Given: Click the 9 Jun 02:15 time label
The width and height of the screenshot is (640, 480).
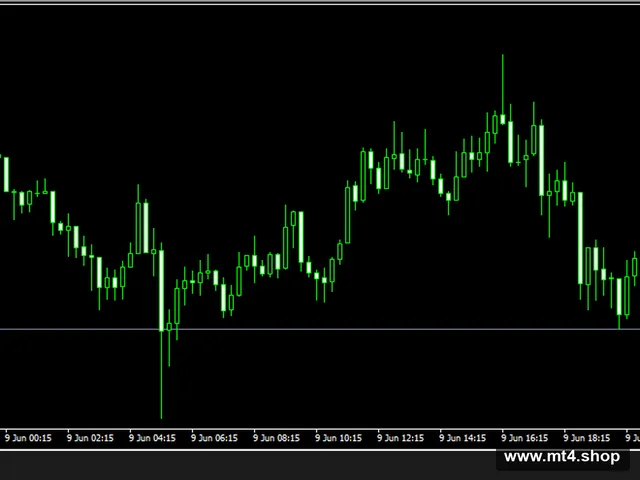Looking at the screenshot, I should pyautogui.click(x=90, y=438).
